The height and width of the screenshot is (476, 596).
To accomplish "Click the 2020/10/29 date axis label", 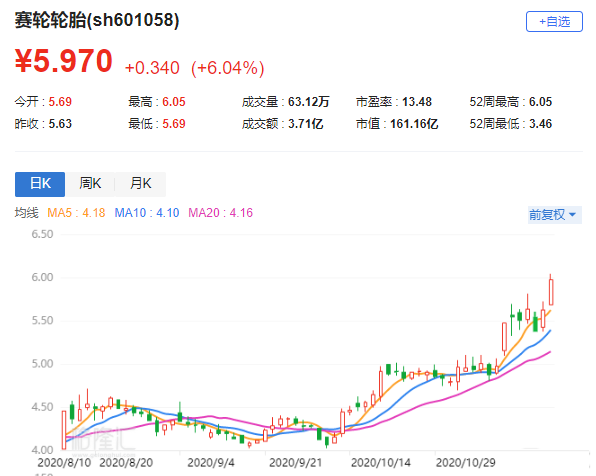I will [465, 463].
